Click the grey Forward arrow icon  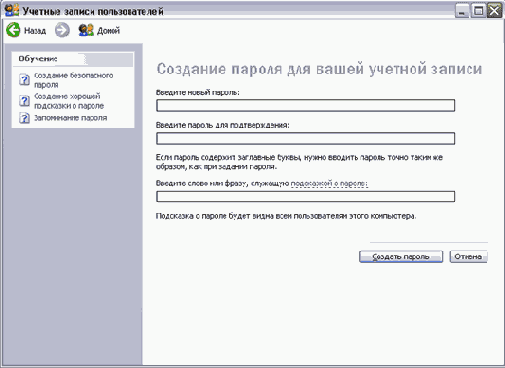[x=62, y=30]
